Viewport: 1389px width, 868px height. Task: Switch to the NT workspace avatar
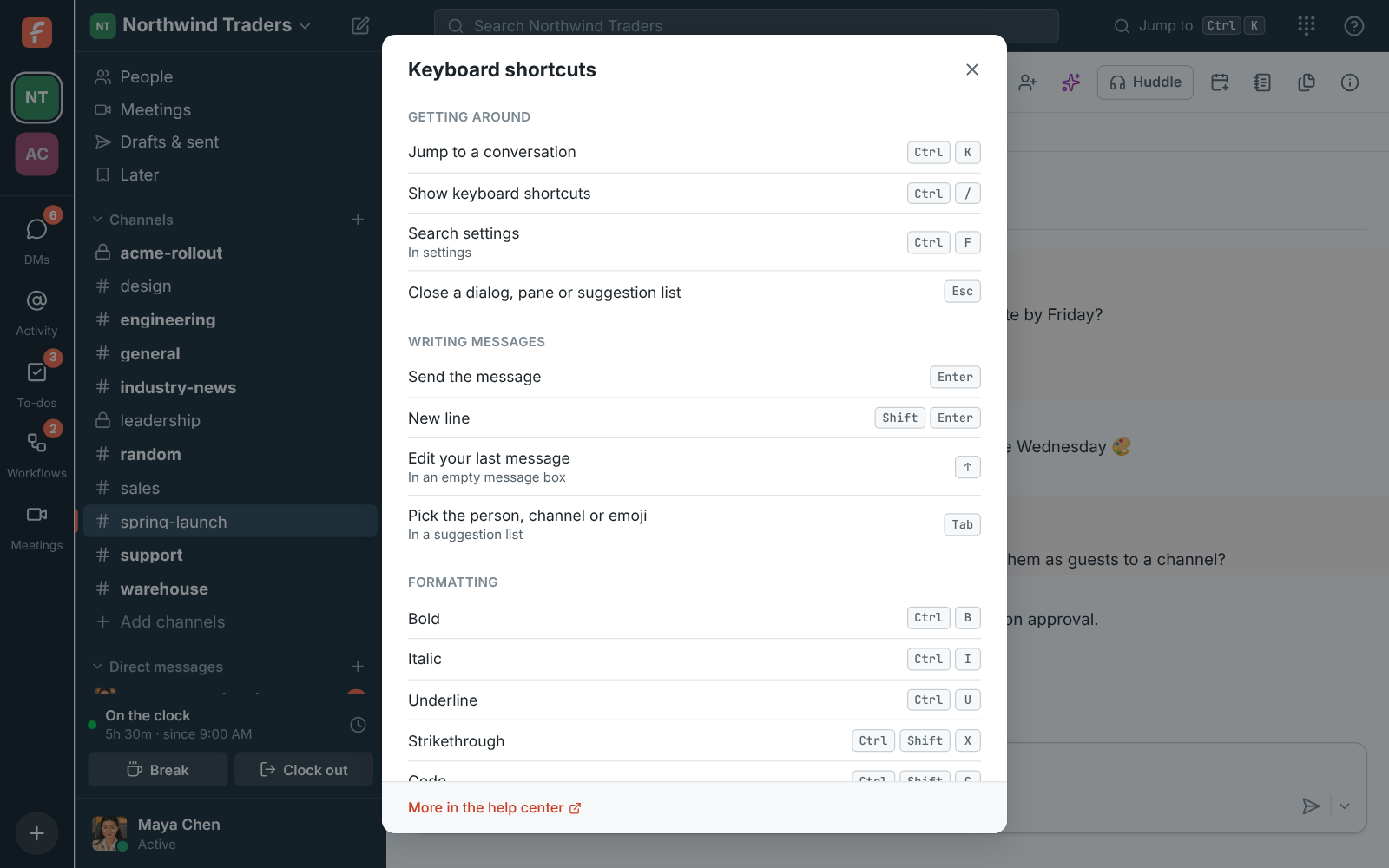tap(36, 97)
